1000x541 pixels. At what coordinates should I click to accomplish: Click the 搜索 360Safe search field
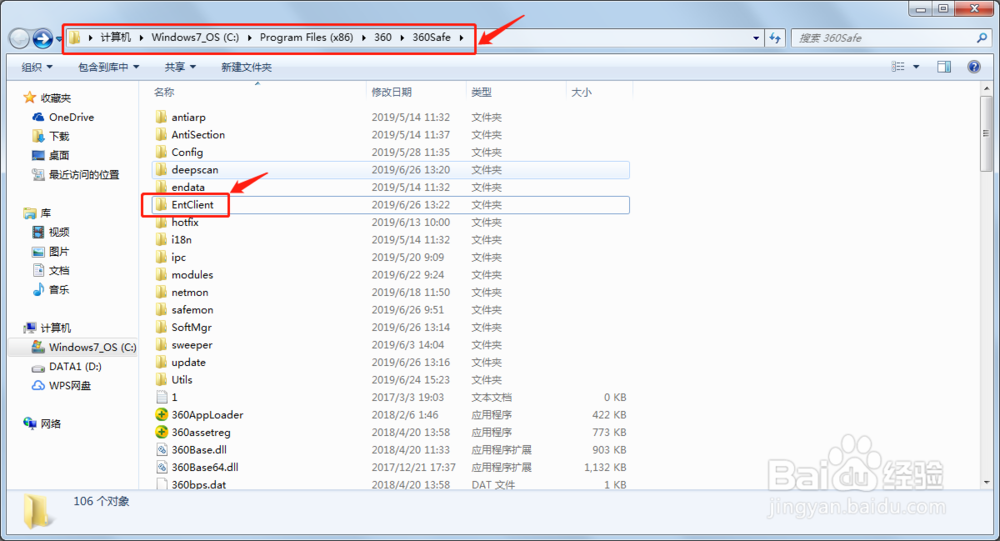[885, 38]
